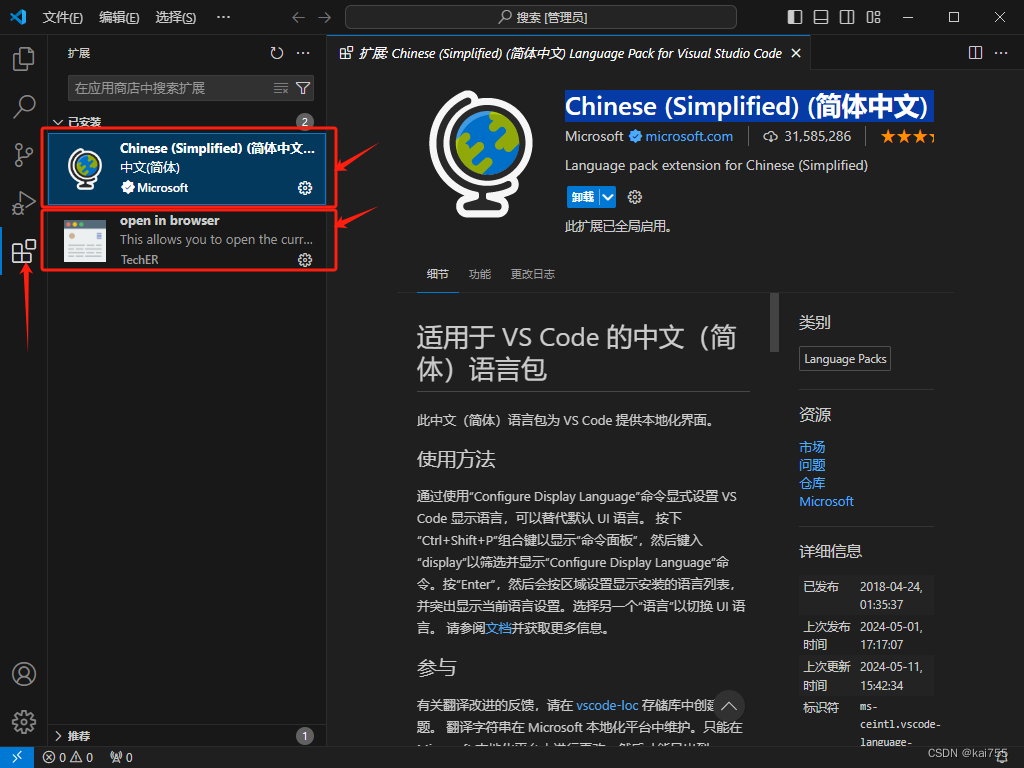This screenshot has height=768, width=1024.
Task: Click the readme vertical scrollbar thumb
Action: 775,323
